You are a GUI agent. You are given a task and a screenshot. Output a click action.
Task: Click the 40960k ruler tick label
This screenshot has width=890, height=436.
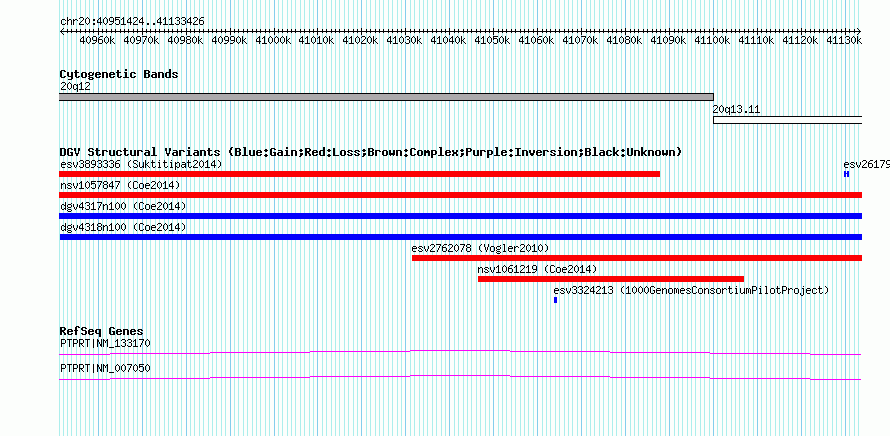coord(97,41)
